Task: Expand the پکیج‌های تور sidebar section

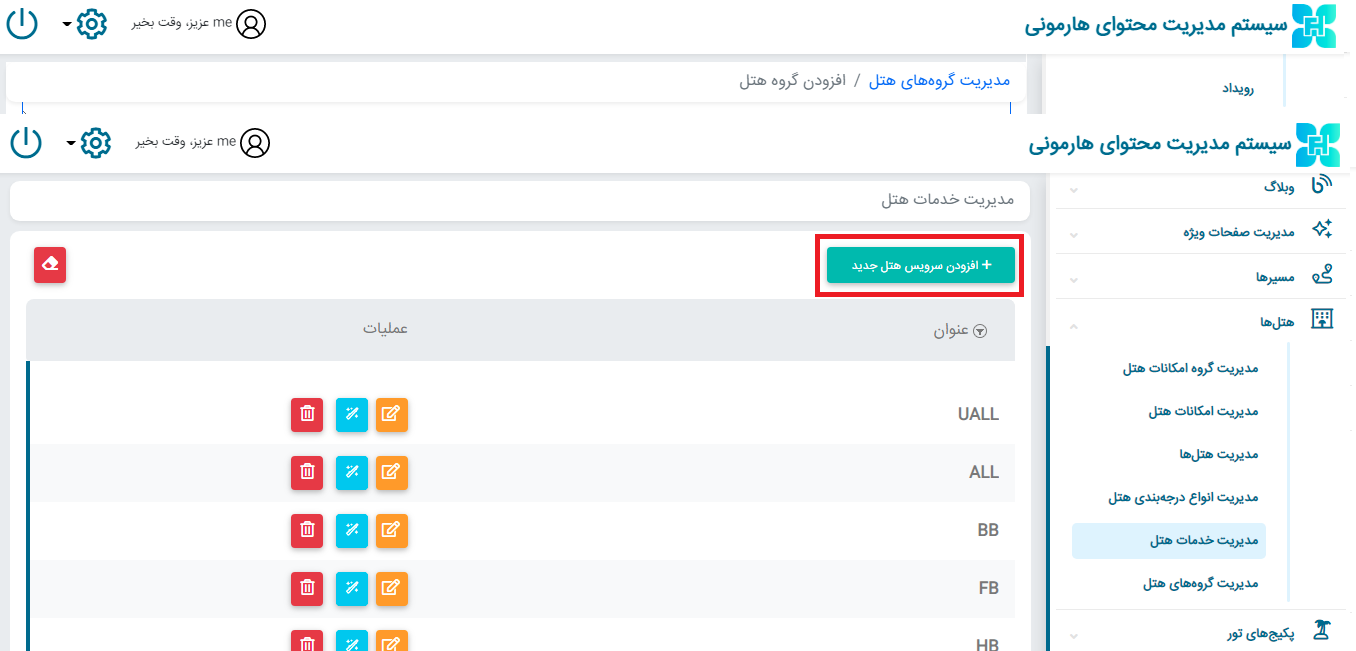Action: (x=1260, y=634)
